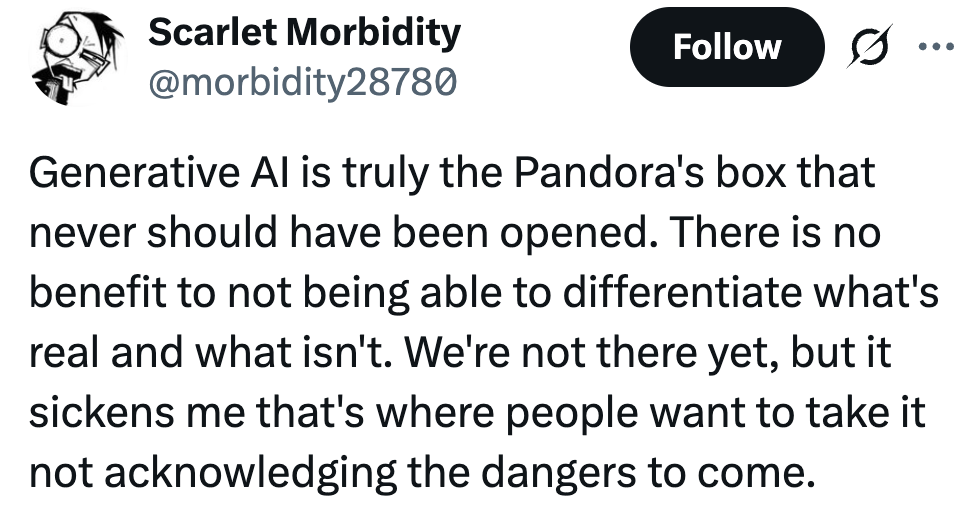Click the Follow button
Viewport: 968px width, 512px height.
pyautogui.click(x=726, y=46)
